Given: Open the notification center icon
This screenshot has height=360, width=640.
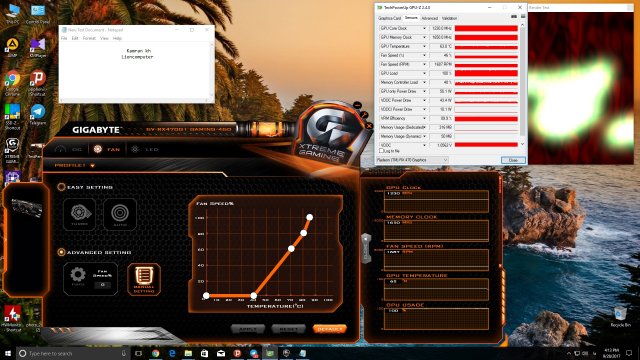Looking at the screenshot, I should point(629,353).
